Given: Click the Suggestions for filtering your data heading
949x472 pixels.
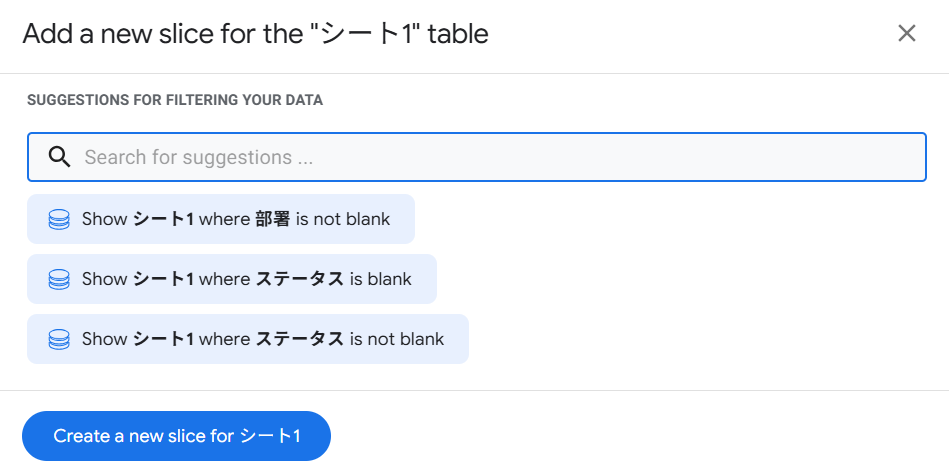Looking at the screenshot, I should 174,100.
